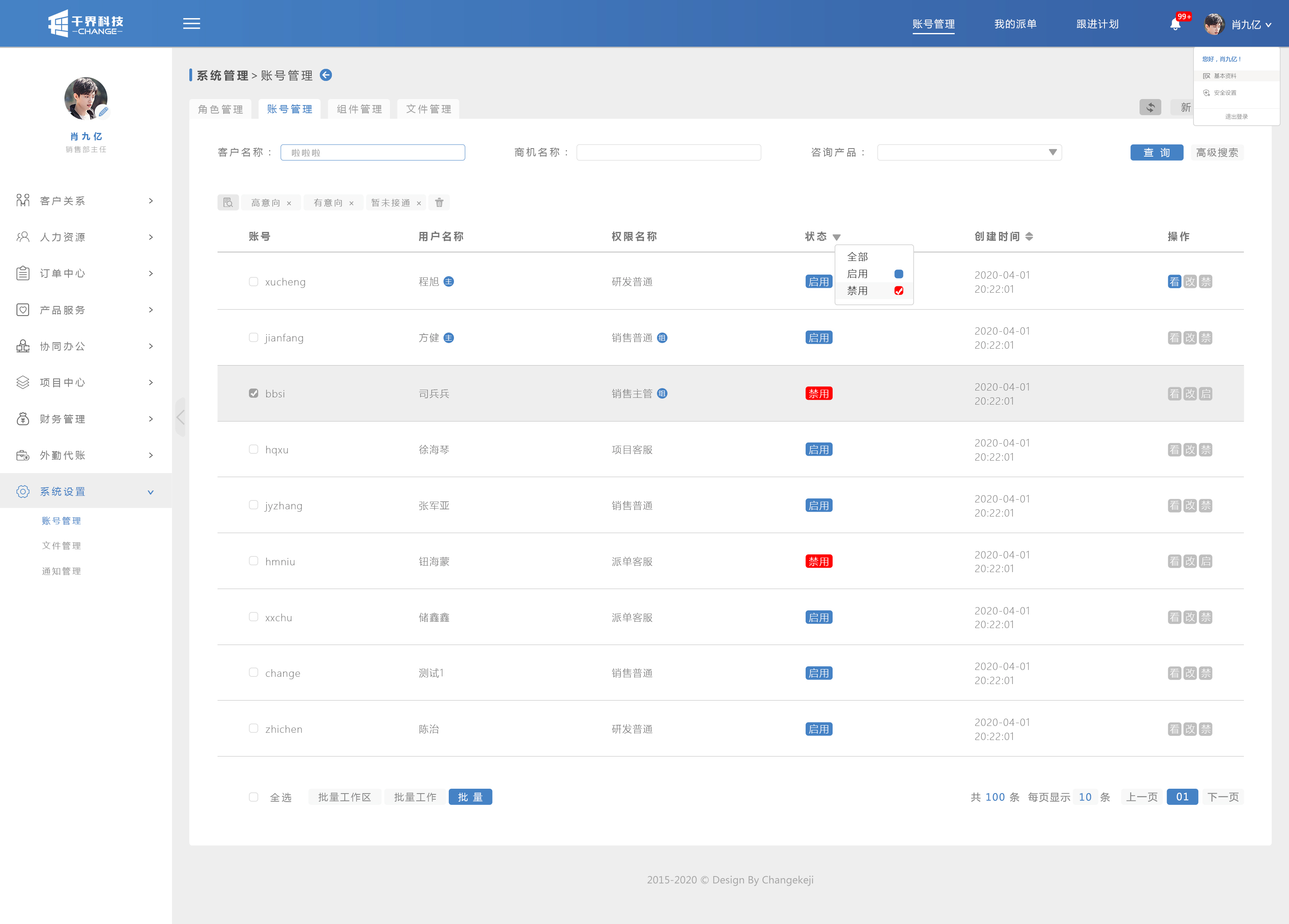
Task: Remove the 高意向 filter tag
Action: pos(289,203)
